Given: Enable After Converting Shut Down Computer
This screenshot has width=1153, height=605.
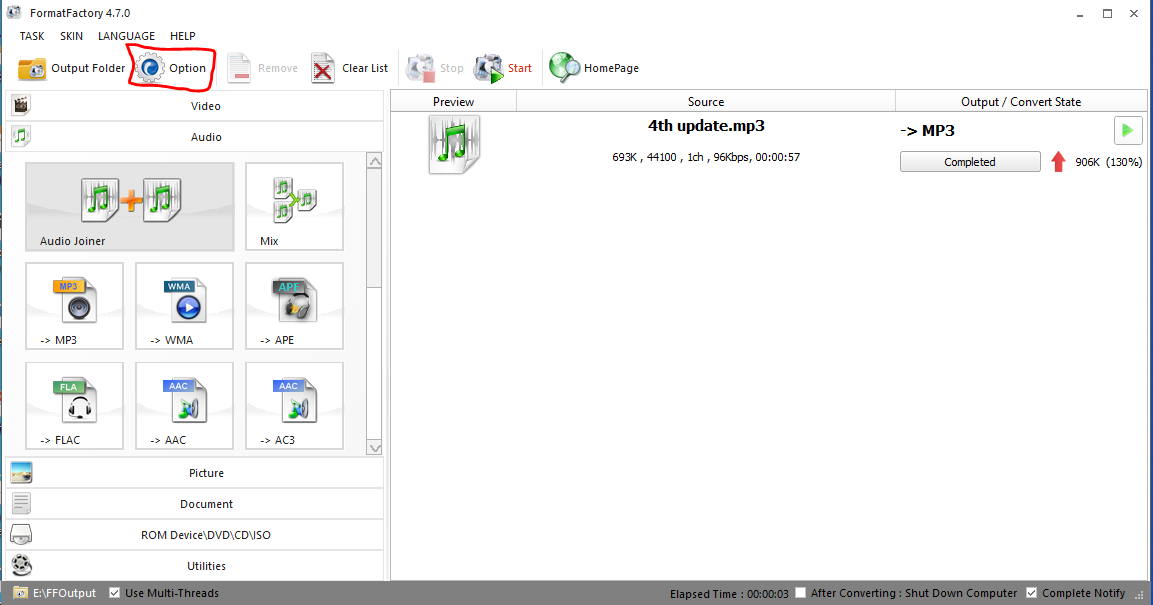Looking at the screenshot, I should pos(800,593).
